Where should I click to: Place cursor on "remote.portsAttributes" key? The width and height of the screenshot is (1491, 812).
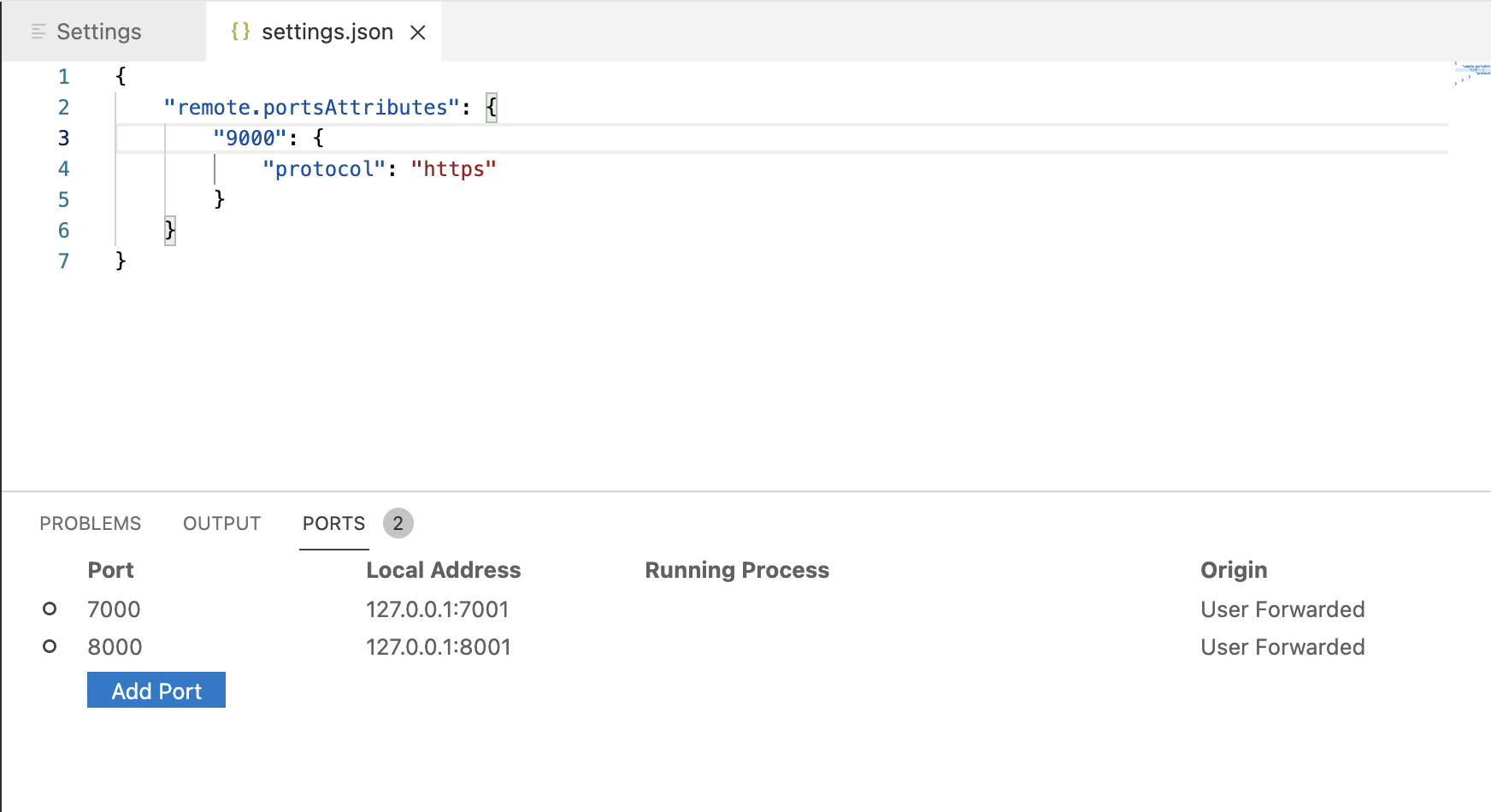pos(312,108)
